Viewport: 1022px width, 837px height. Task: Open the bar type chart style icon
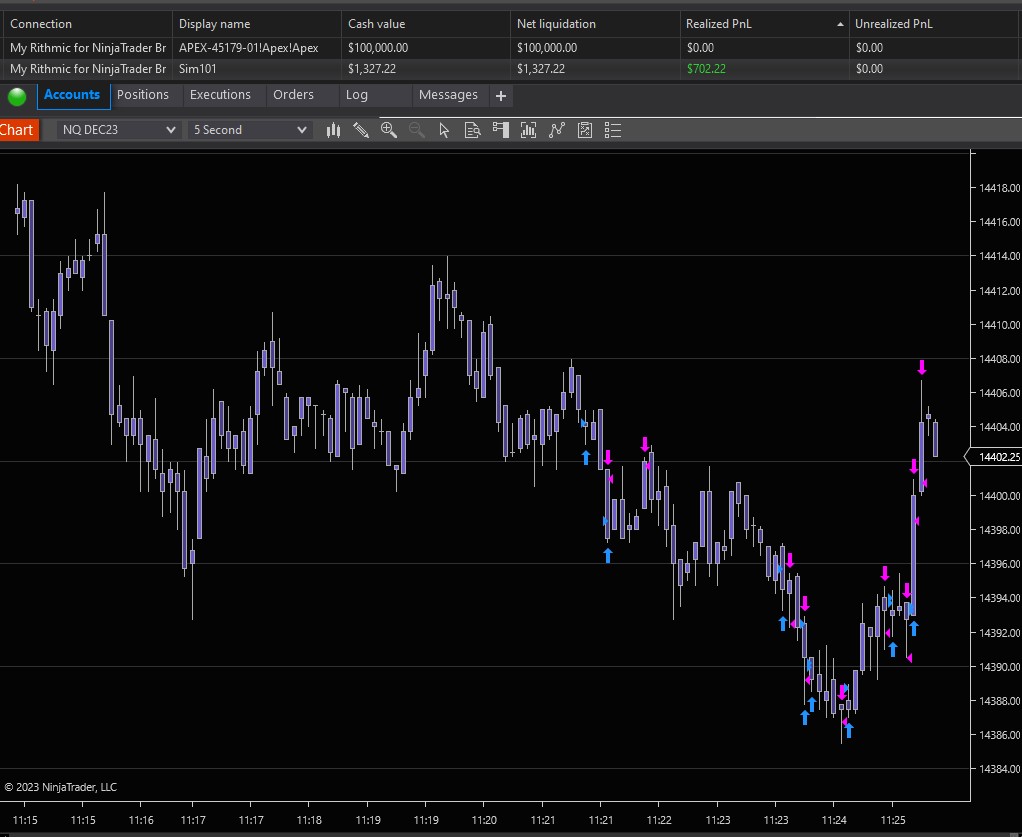(x=334, y=130)
